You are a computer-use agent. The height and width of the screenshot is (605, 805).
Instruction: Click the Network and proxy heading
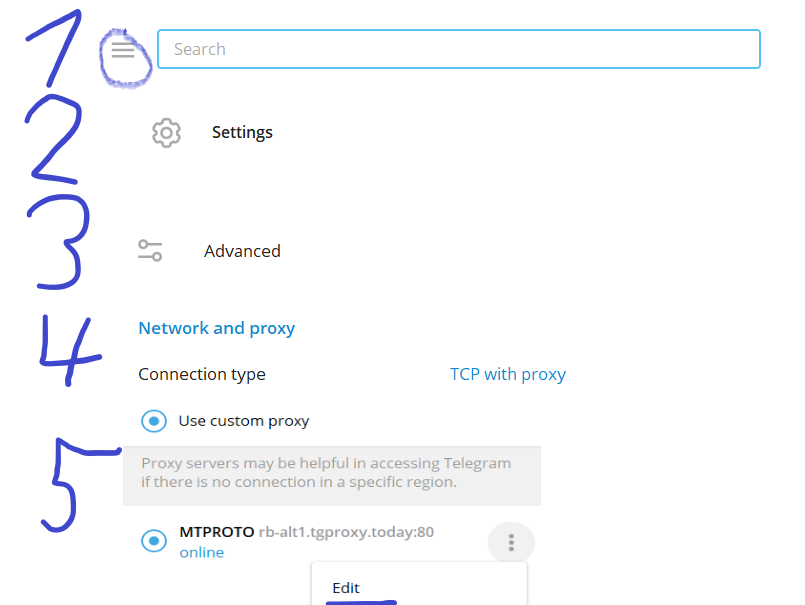click(x=216, y=328)
